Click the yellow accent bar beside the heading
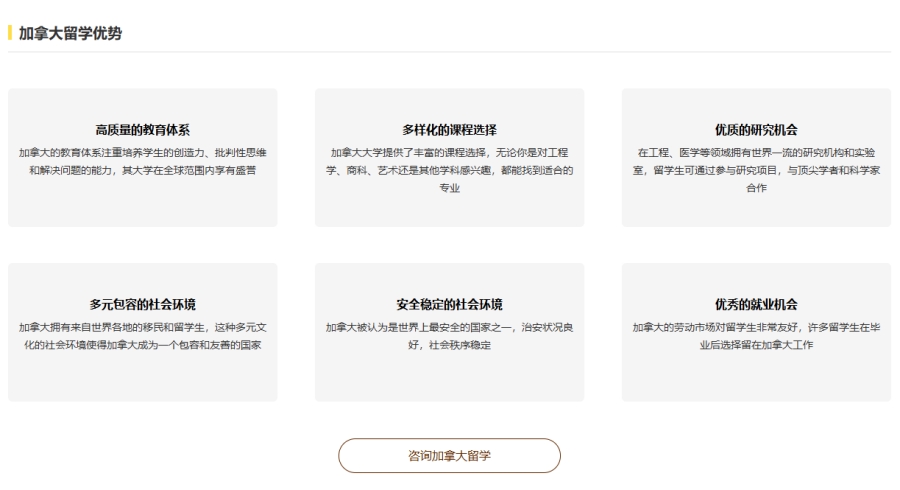This screenshot has width=900, height=490. coord(10,33)
